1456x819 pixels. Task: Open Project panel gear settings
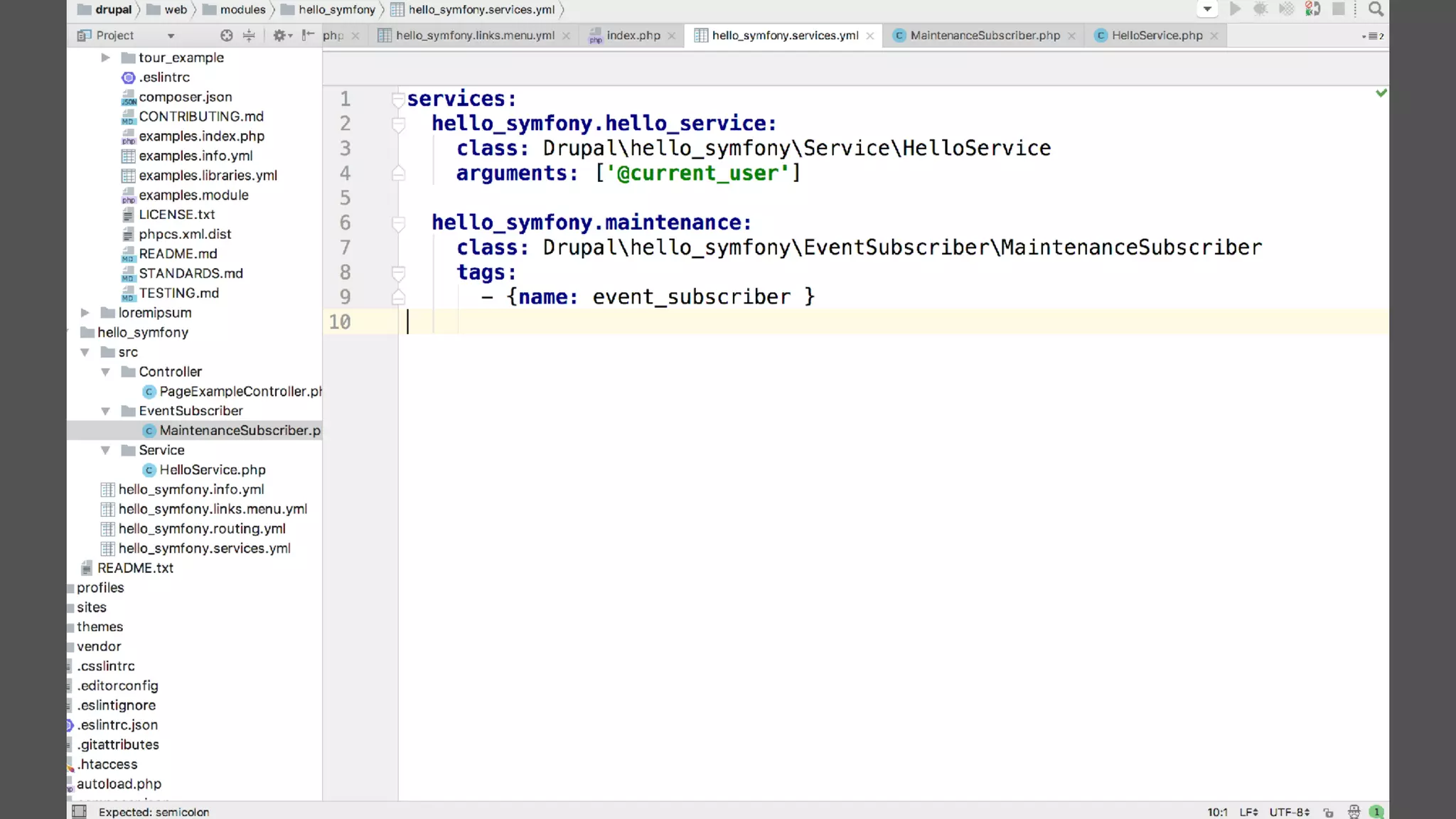[x=281, y=36]
